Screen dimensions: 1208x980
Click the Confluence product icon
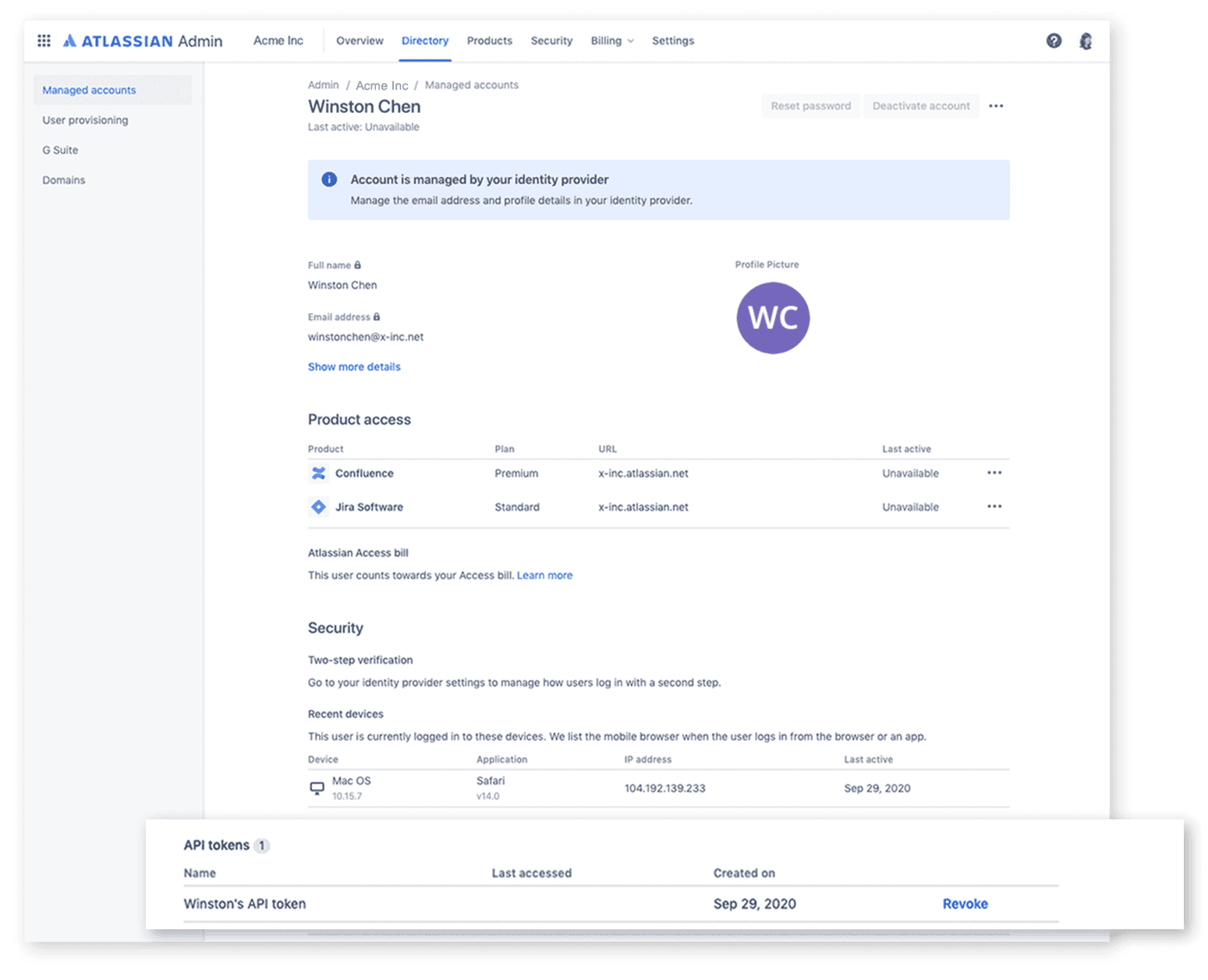(319, 473)
